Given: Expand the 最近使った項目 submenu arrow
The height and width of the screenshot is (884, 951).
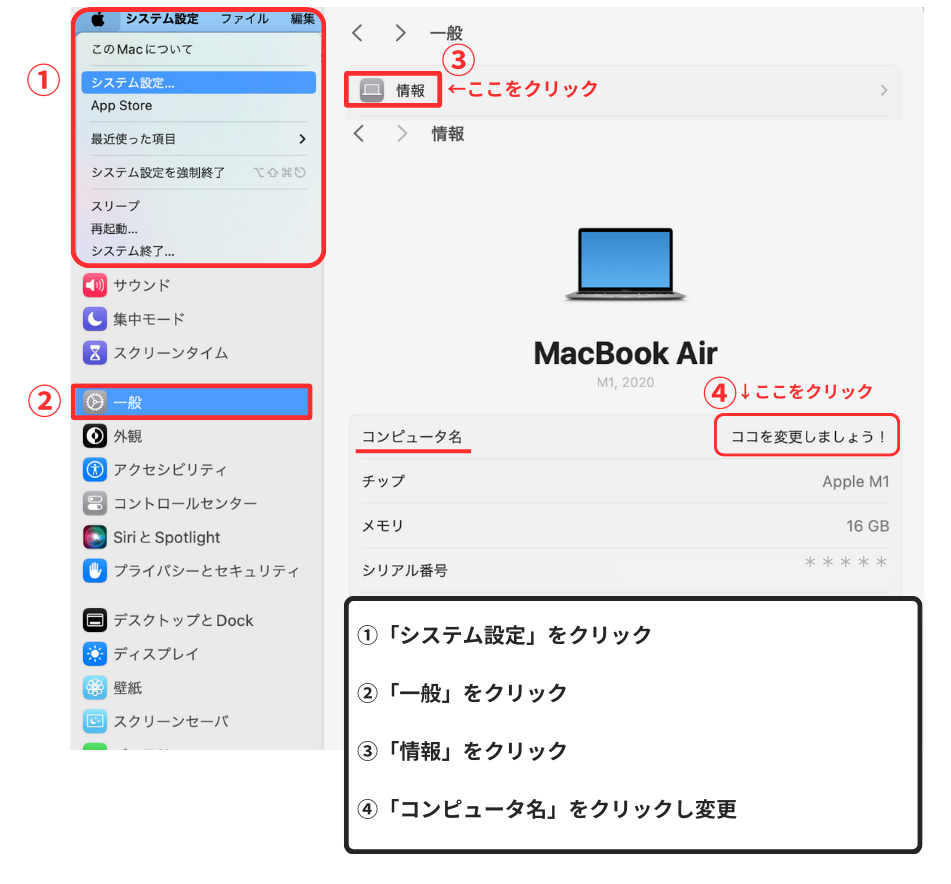Looking at the screenshot, I should (302, 139).
